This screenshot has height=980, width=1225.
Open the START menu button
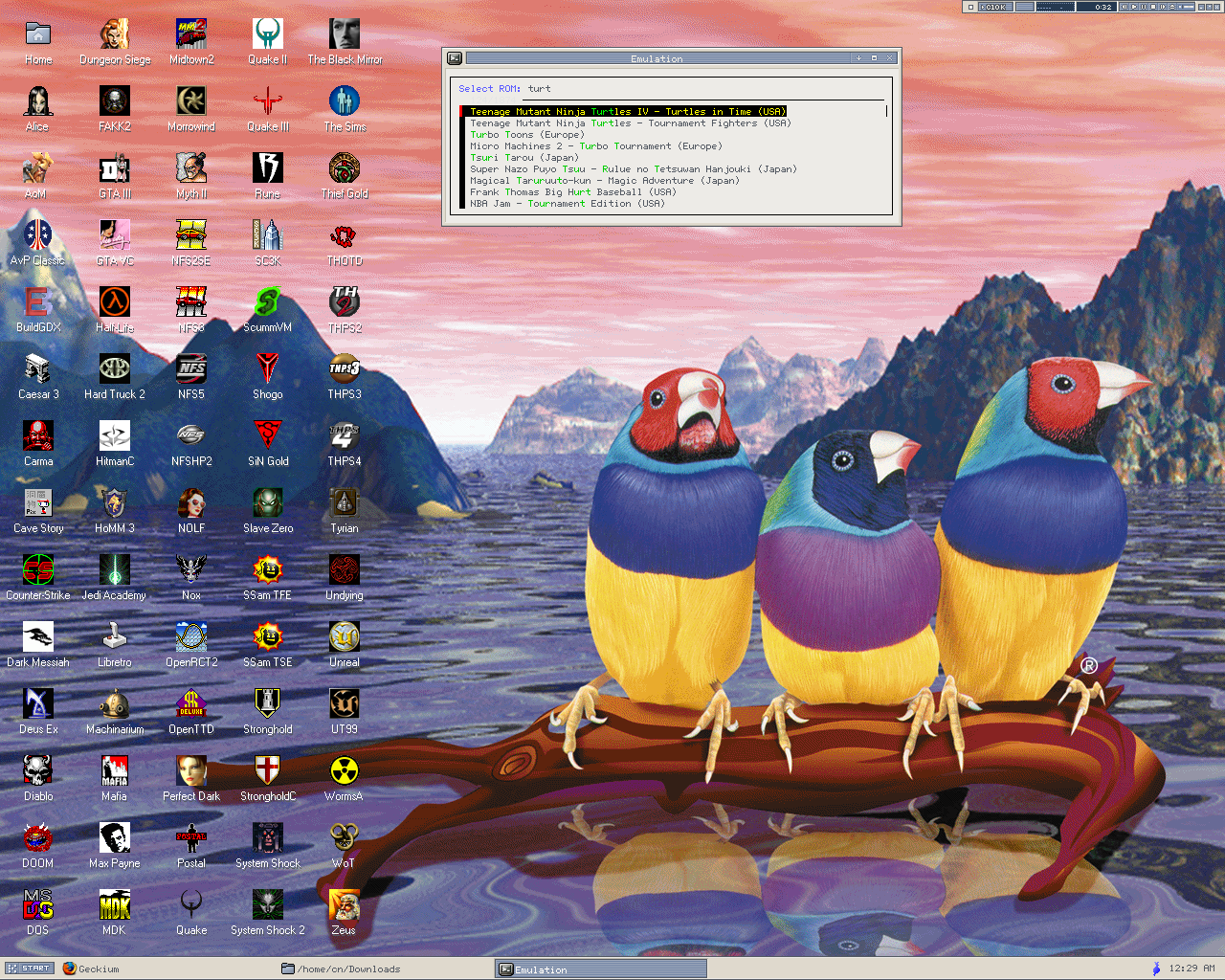29,969
